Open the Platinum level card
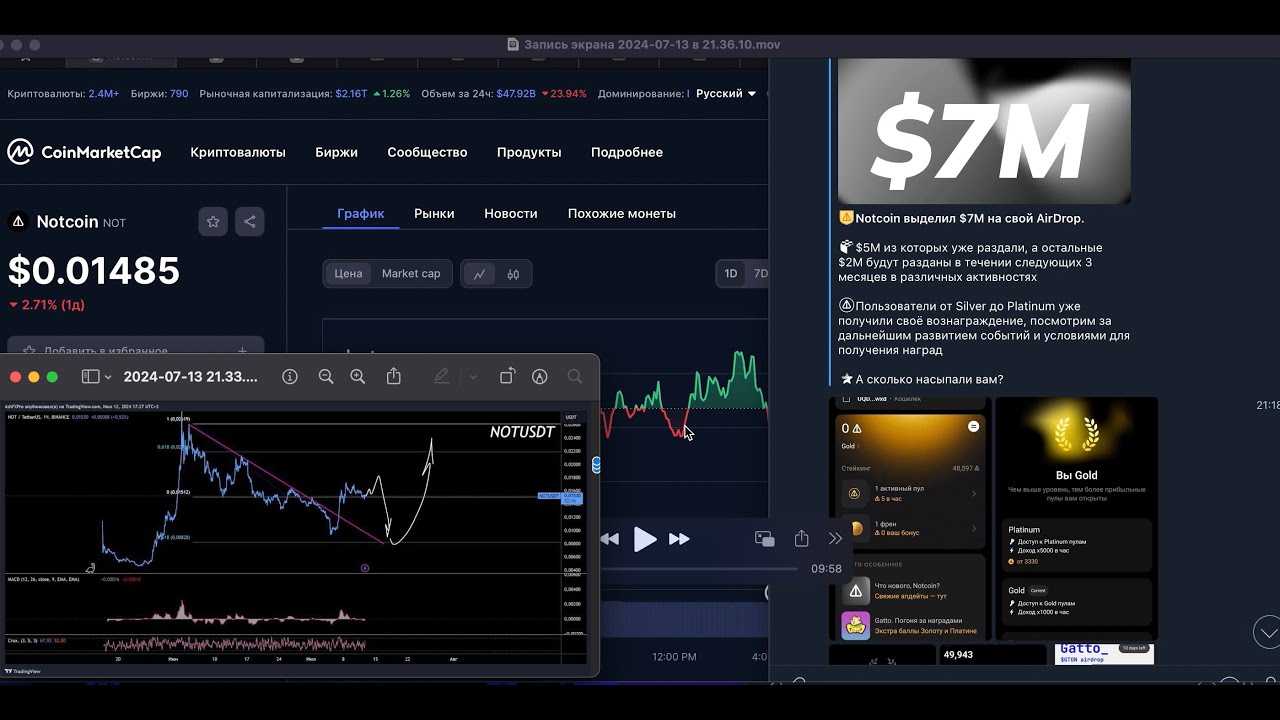 [x=1076, y=546]
